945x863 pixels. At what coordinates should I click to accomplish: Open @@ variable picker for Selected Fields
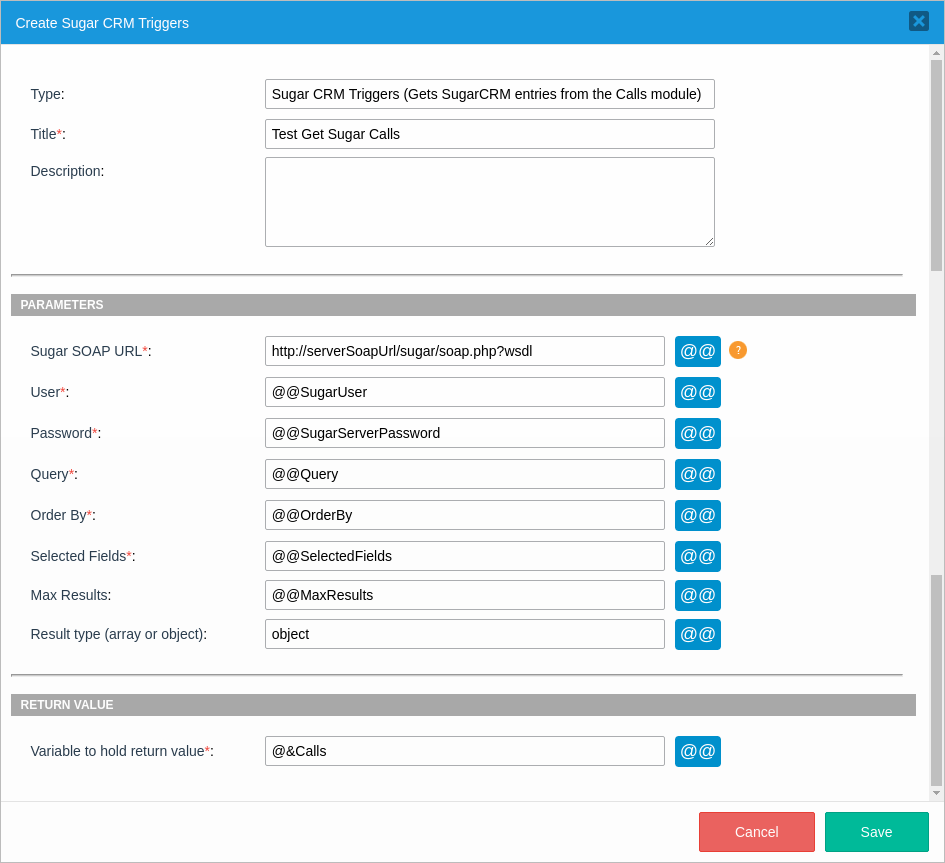point(697,556)
